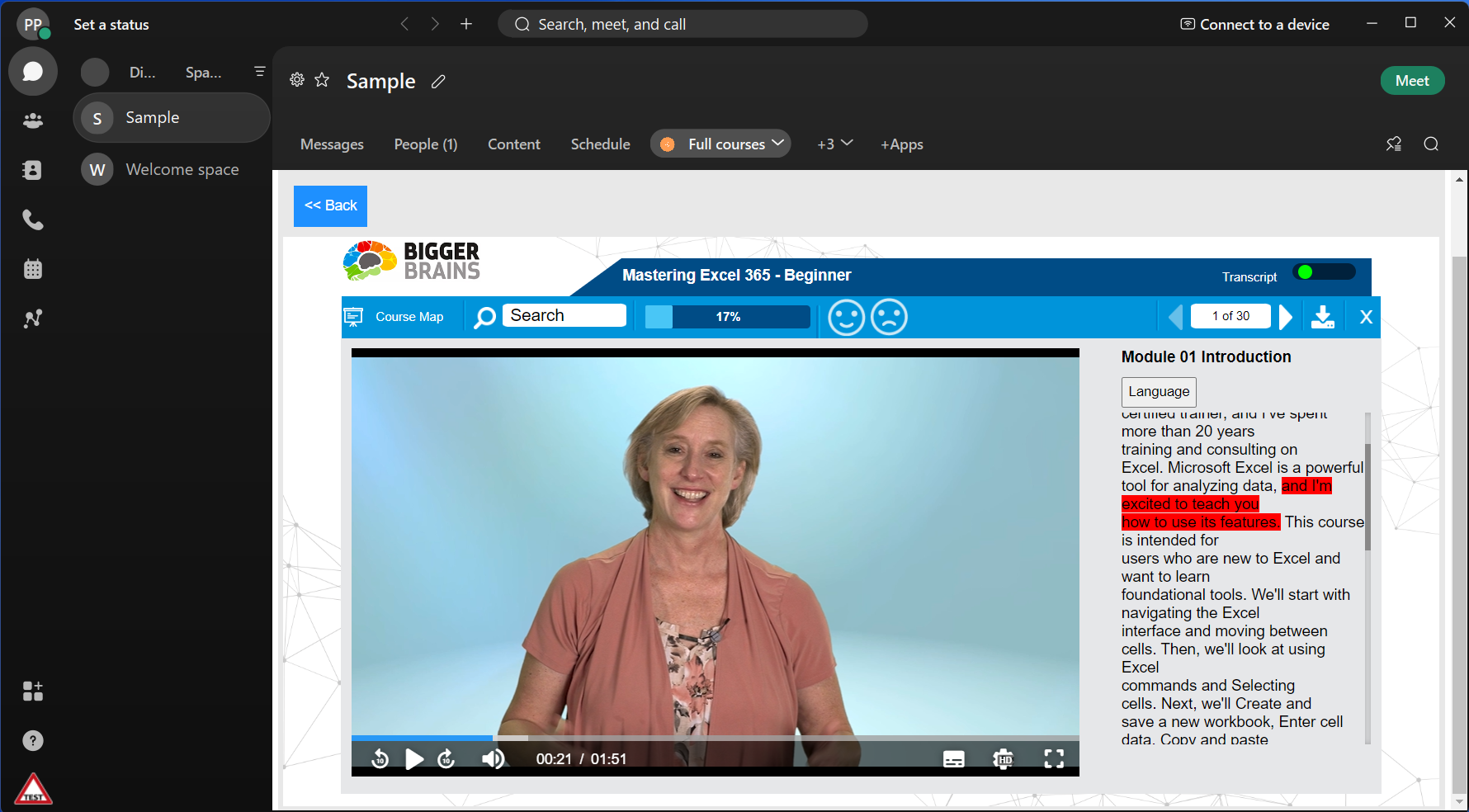Screen dimensions: 1469x812
Task: Expand the Full courses tab dropdown
Action: pos(777,144)
